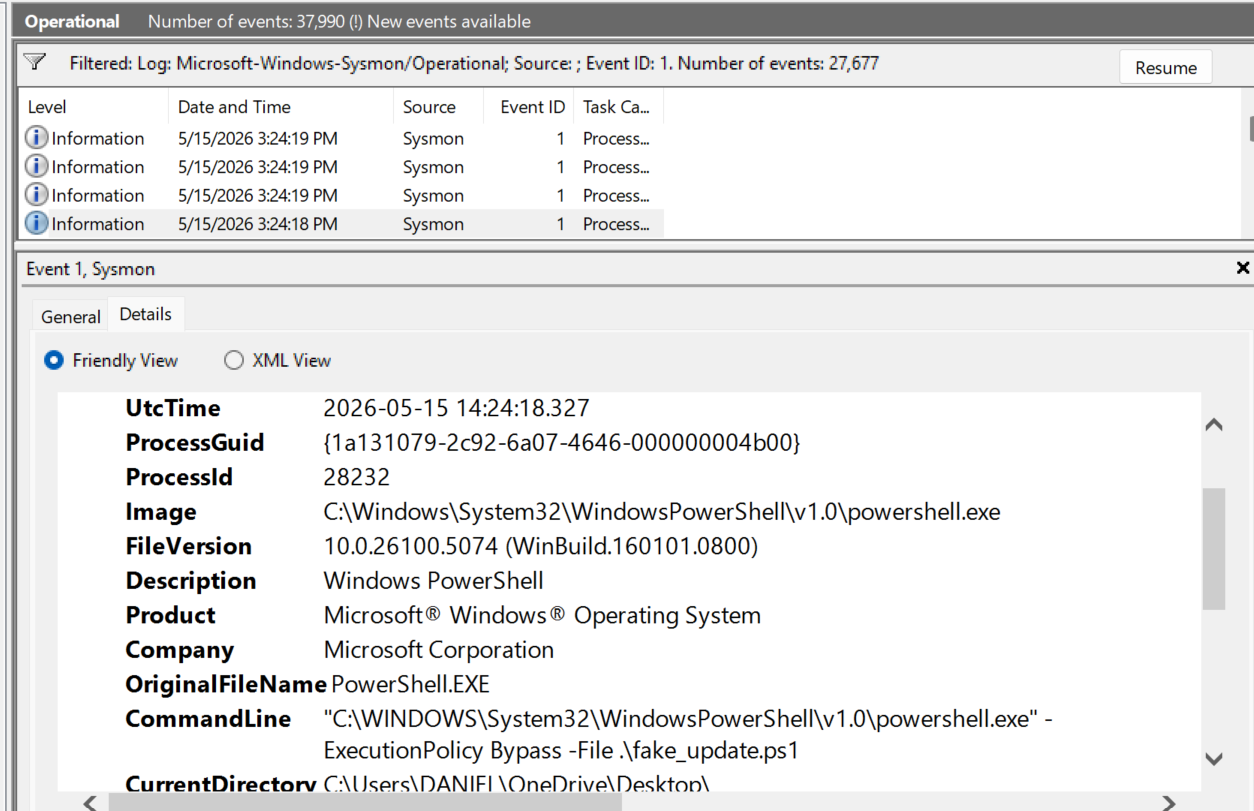Click the ProcessGuid value
This screenshot has width=1254, height=811.
562,442
